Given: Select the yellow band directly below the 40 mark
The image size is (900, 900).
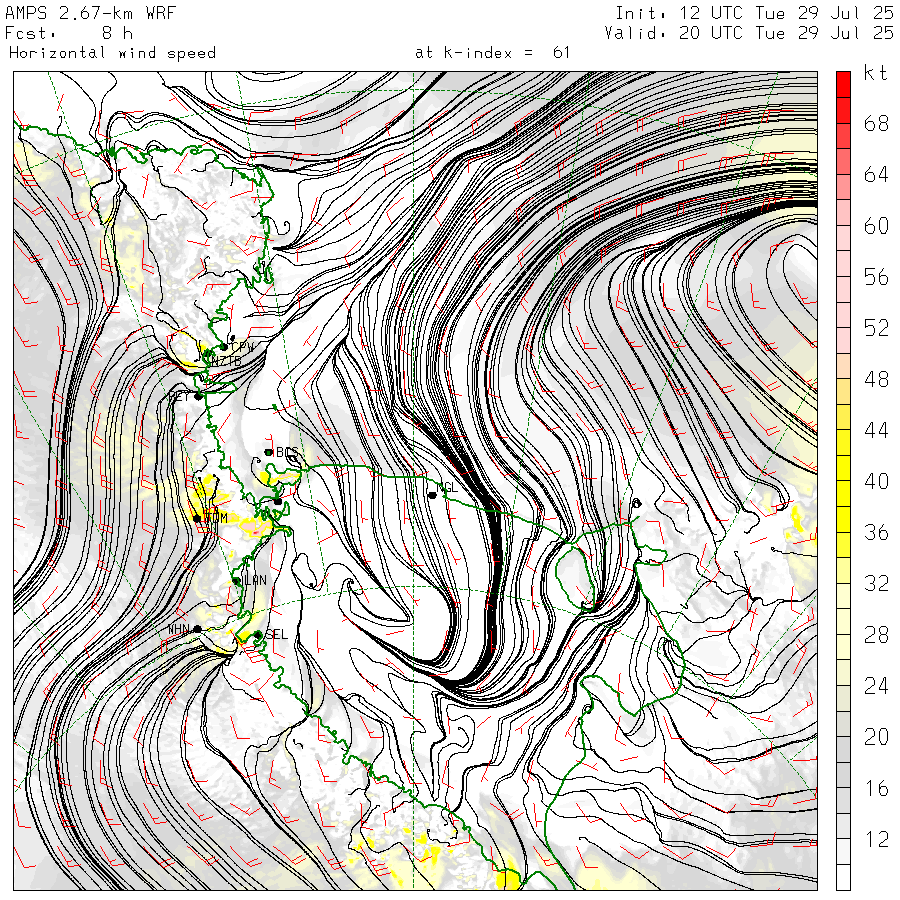Looking at the screenshot, I should click(843, 494).
